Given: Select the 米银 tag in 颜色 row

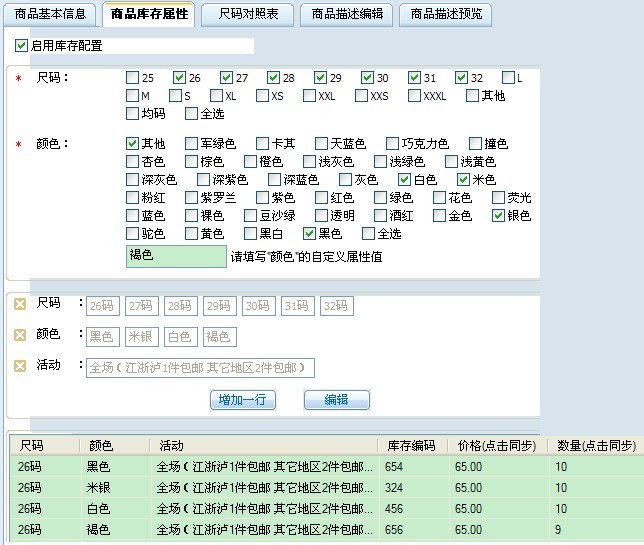Looking at the screenshot, I should pos(141,337).
